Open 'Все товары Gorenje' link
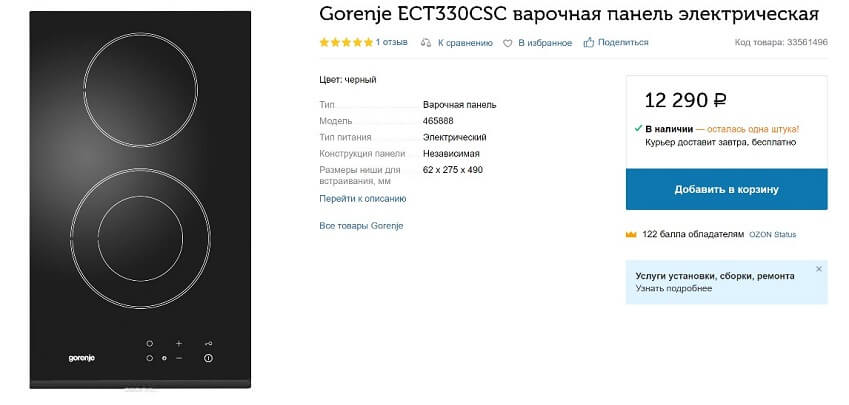 [x=361, y=226]
